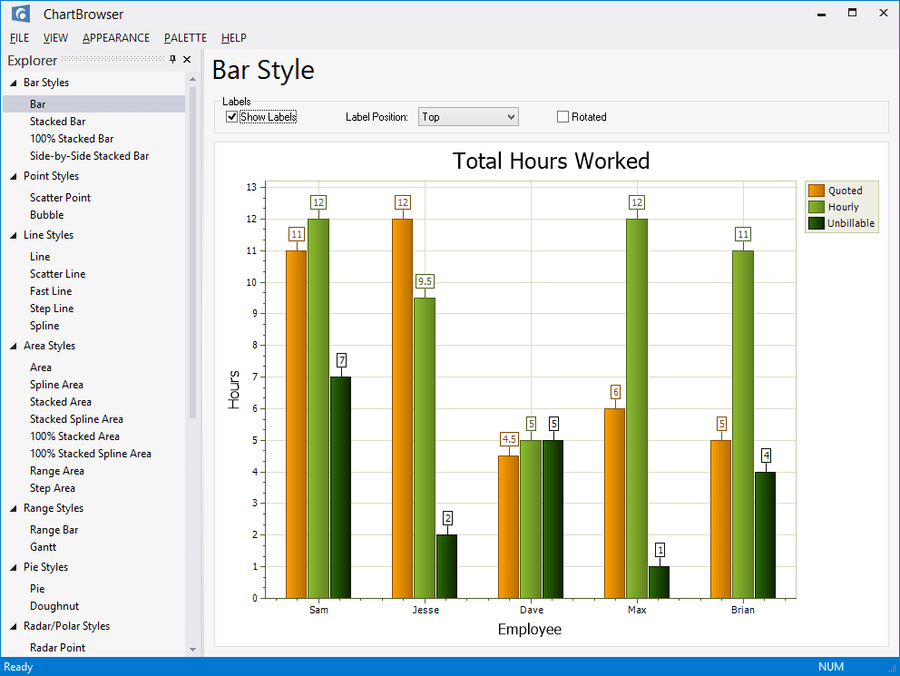The width and height of the screenshot is (900, 676).
Task: Open the PALETTE menu
Action: 185,38
